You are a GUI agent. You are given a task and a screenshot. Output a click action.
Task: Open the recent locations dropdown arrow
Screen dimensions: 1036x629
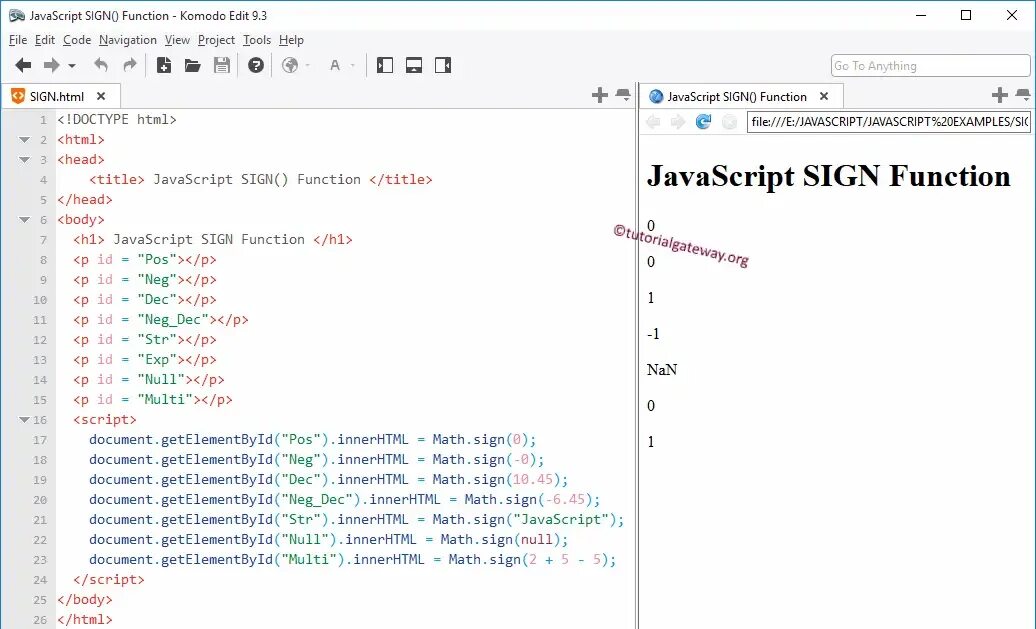[71, 66]
